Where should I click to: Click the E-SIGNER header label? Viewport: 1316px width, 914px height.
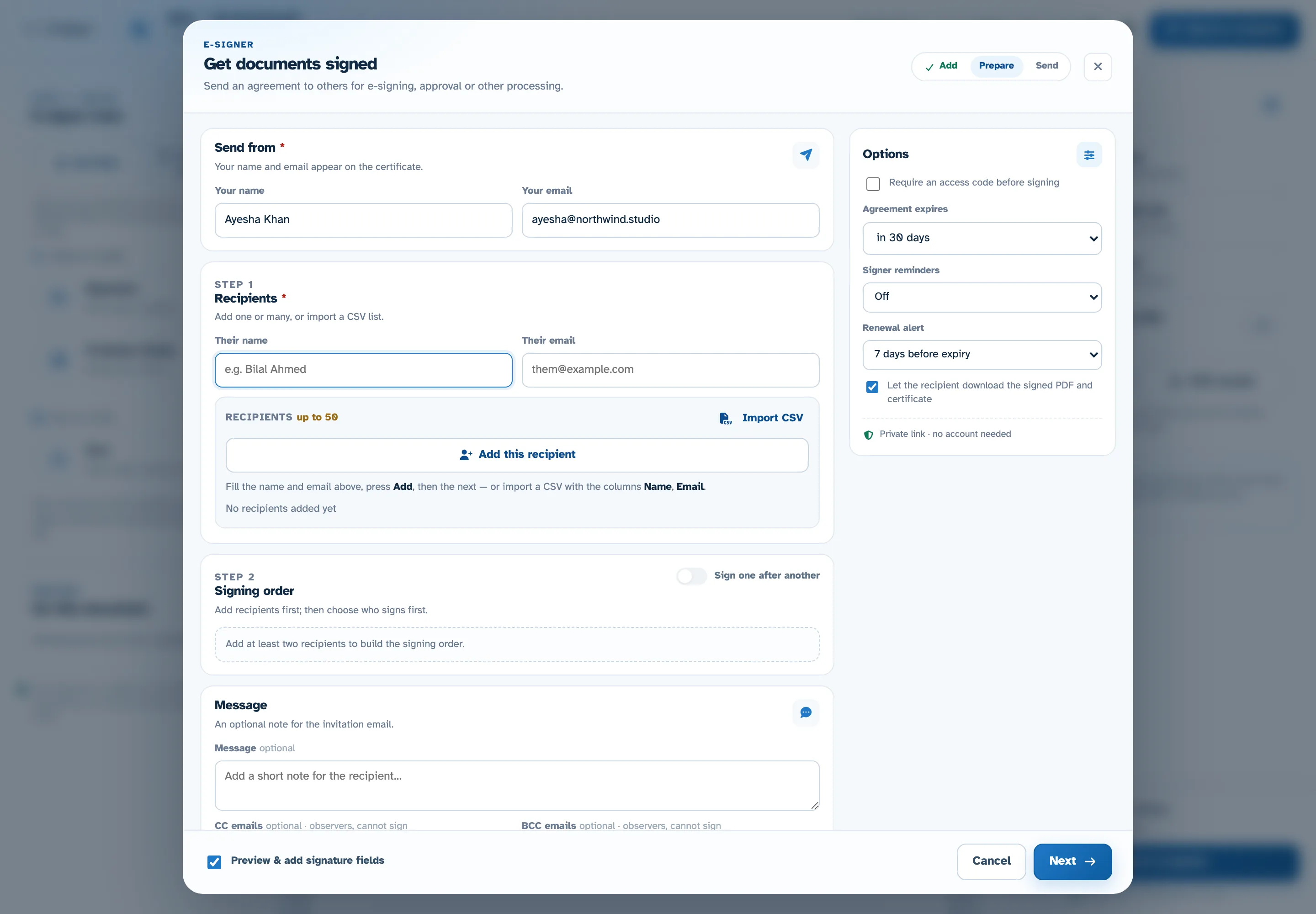point(228,45)
